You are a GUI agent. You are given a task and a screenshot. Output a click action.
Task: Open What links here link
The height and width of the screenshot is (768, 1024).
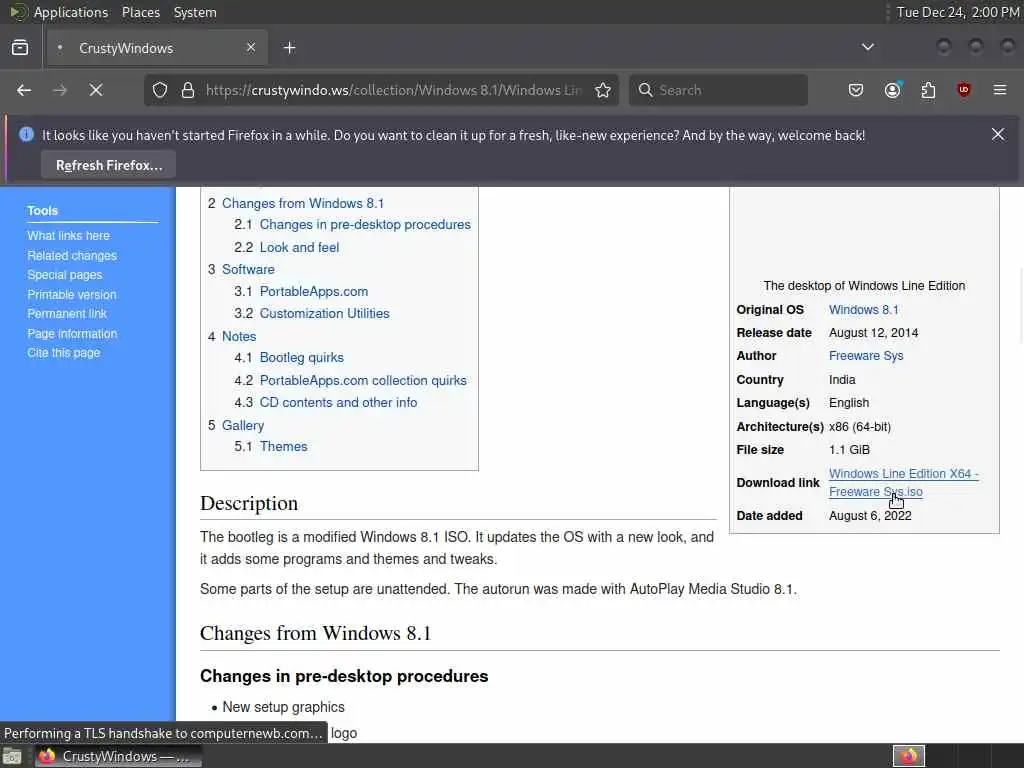(x=69, y=236)
